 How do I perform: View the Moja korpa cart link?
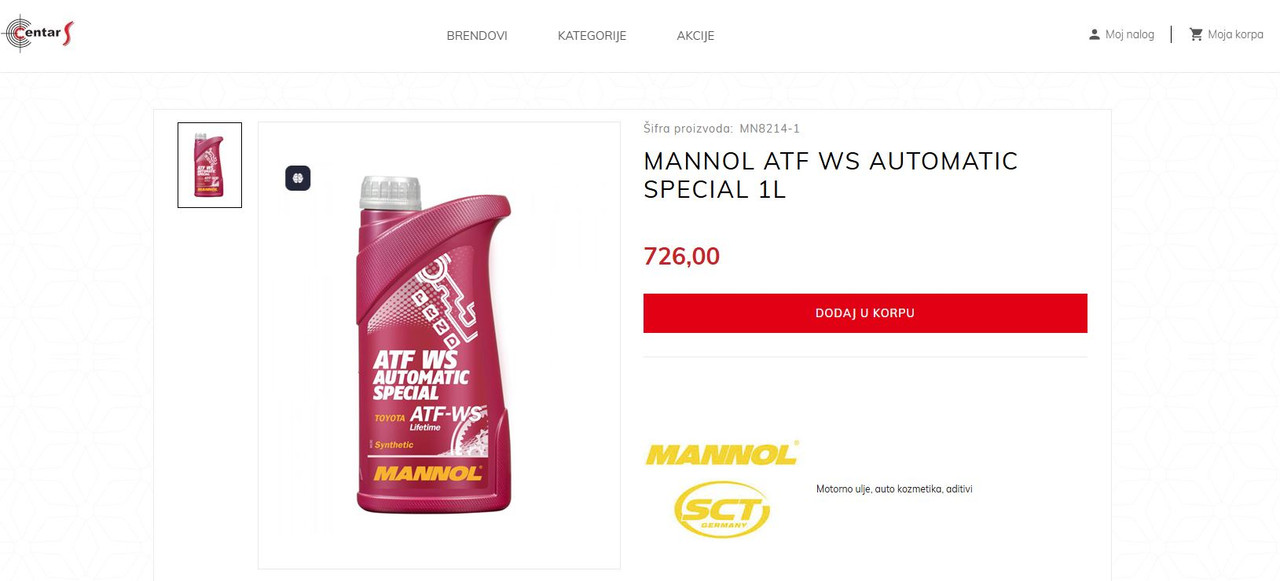click(x=1236, y=34)
